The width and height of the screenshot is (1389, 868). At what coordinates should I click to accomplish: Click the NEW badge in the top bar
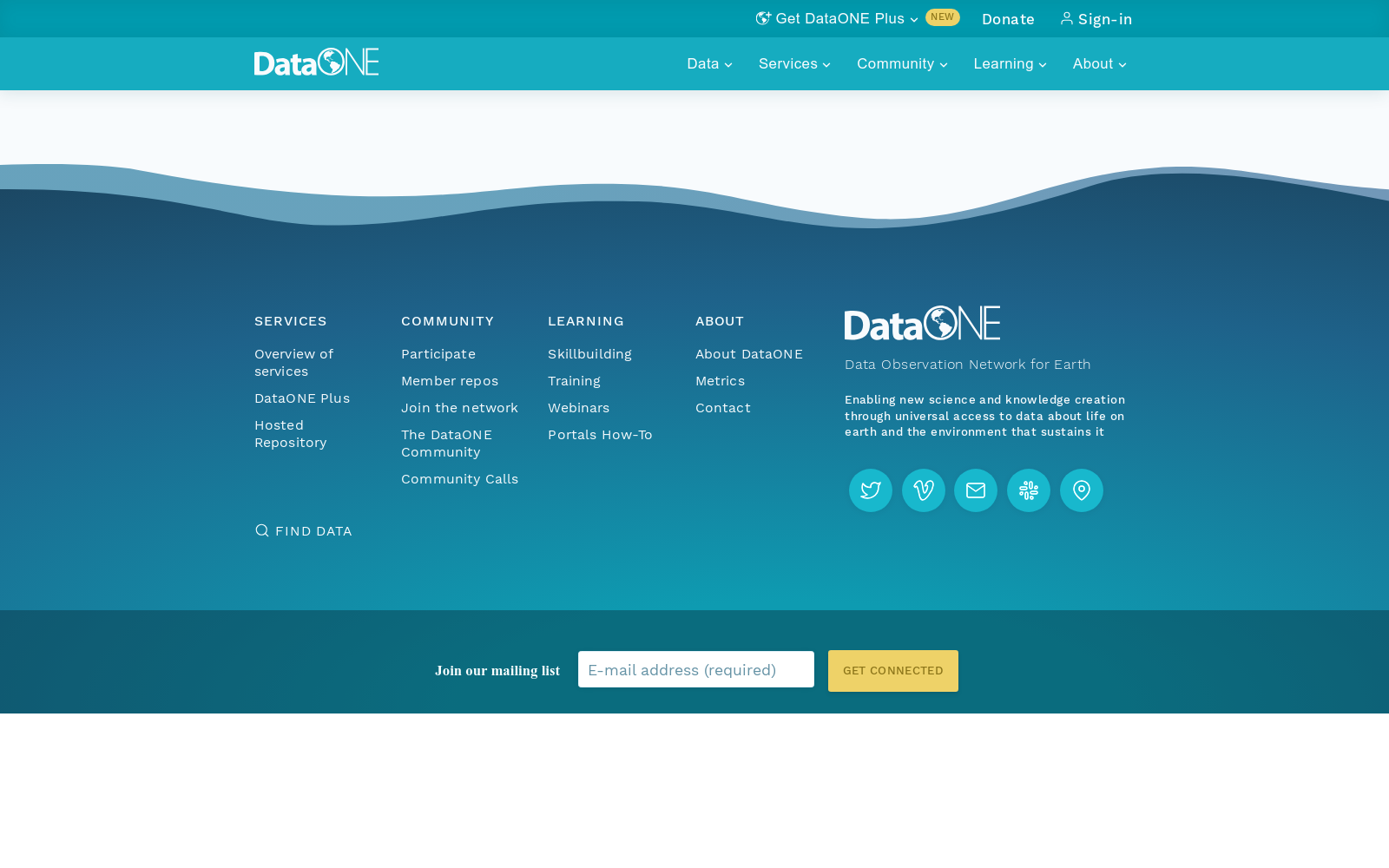coord(943,17)
